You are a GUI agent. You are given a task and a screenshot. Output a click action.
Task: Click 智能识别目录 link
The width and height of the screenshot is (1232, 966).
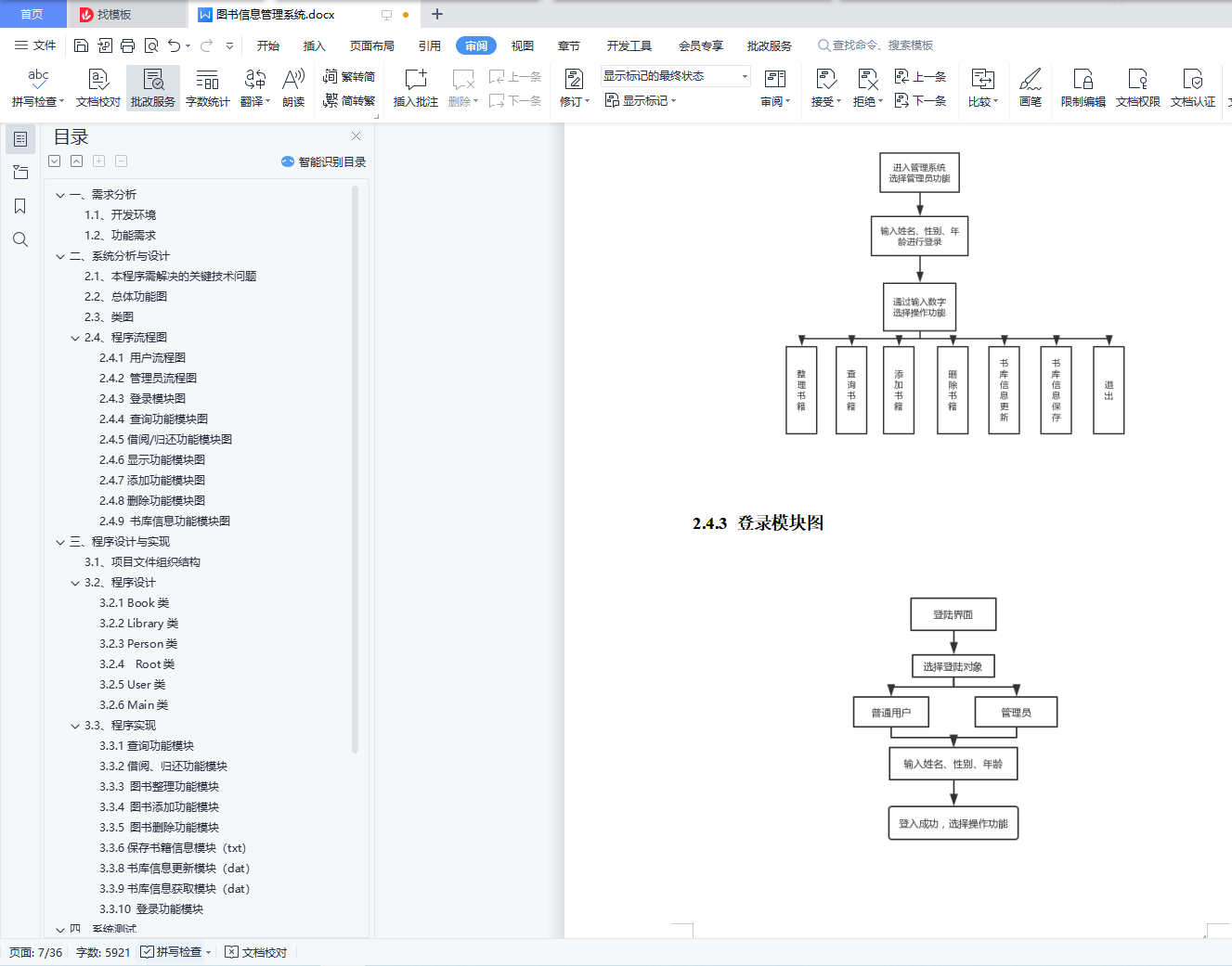click(x=323, y=161)
